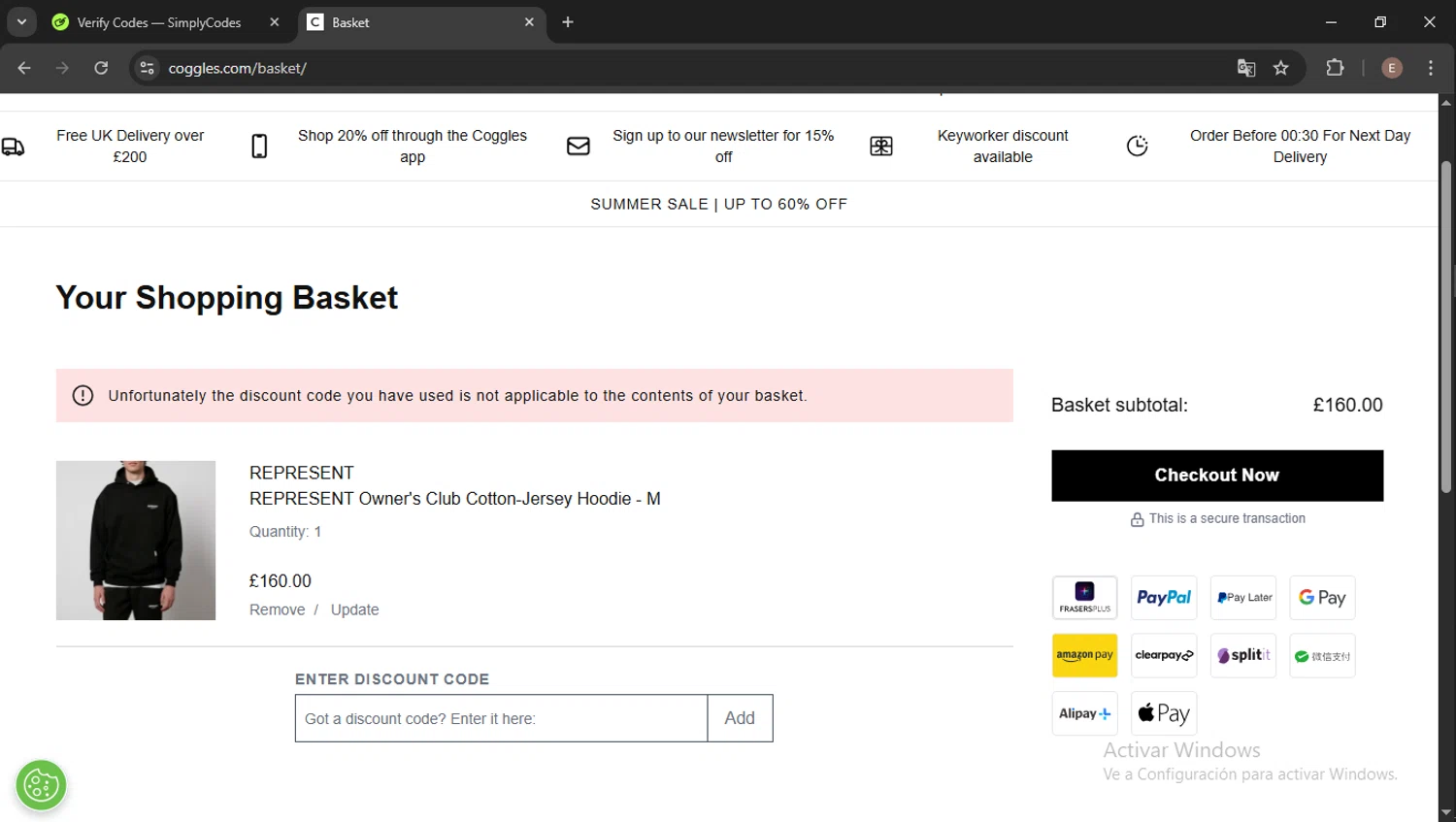Open the REPRESENT hoodie product thumbnail
Viewport: 1456px width, 822px height.
click(136, 541)
